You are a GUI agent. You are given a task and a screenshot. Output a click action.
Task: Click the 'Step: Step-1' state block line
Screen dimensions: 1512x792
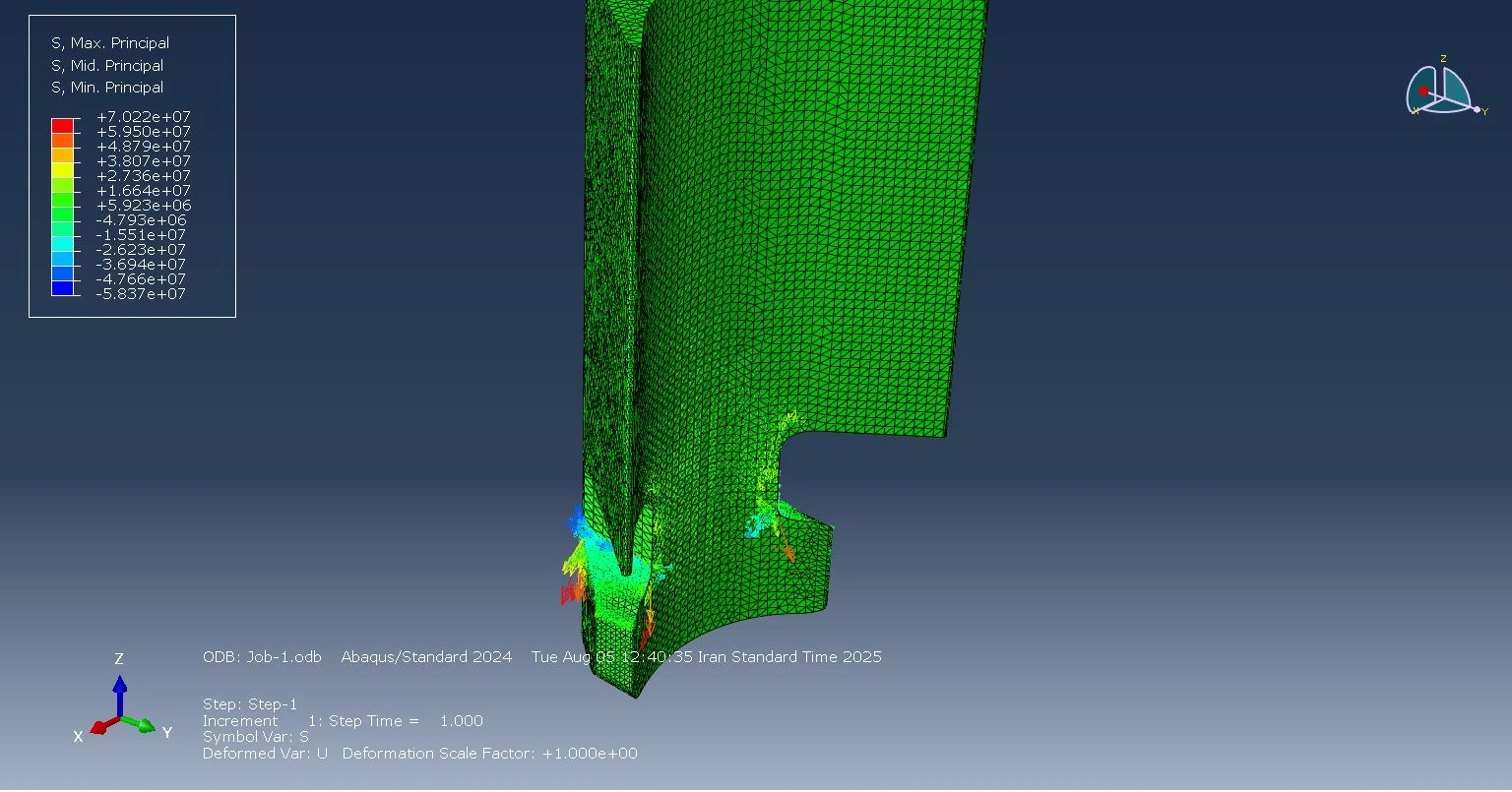click(250, 704)
